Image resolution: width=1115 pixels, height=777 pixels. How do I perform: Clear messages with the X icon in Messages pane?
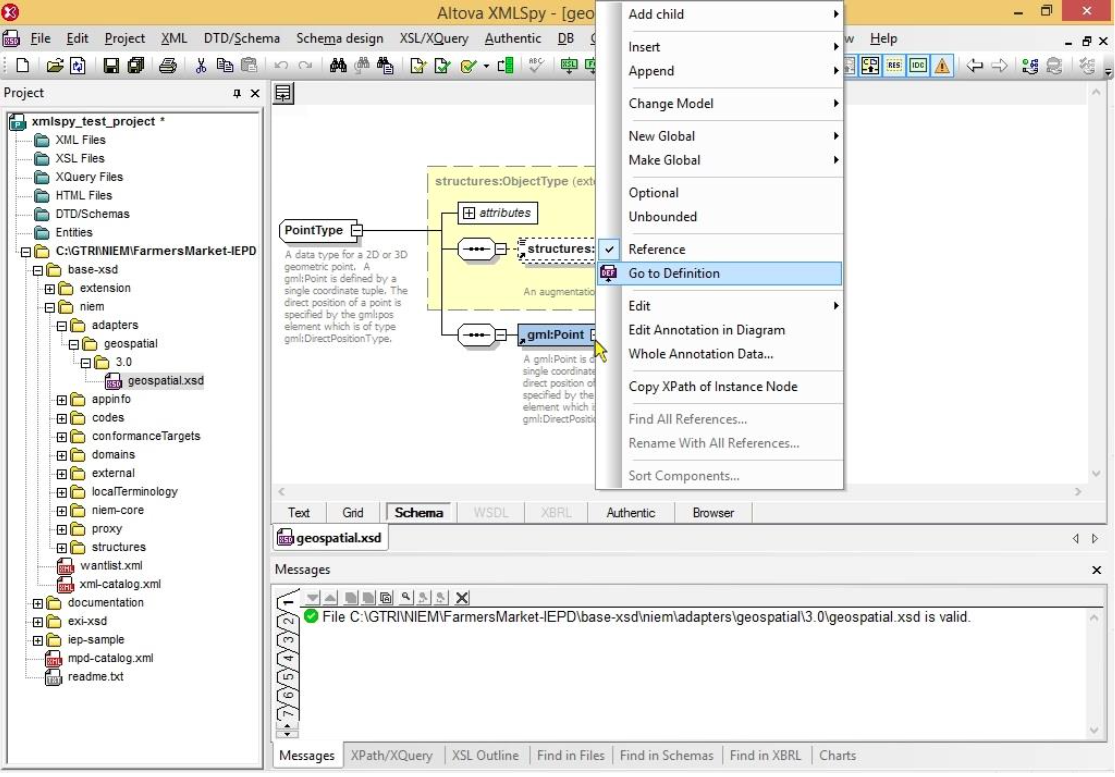pyautogui.click(x=461, y=597)
